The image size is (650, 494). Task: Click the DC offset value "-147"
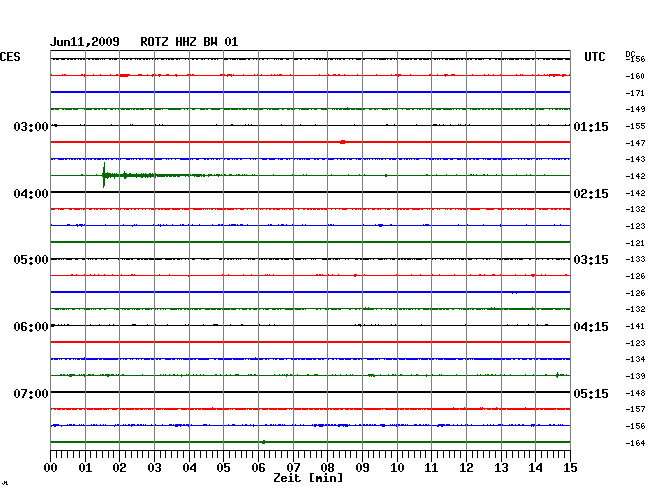pos(635,143)
